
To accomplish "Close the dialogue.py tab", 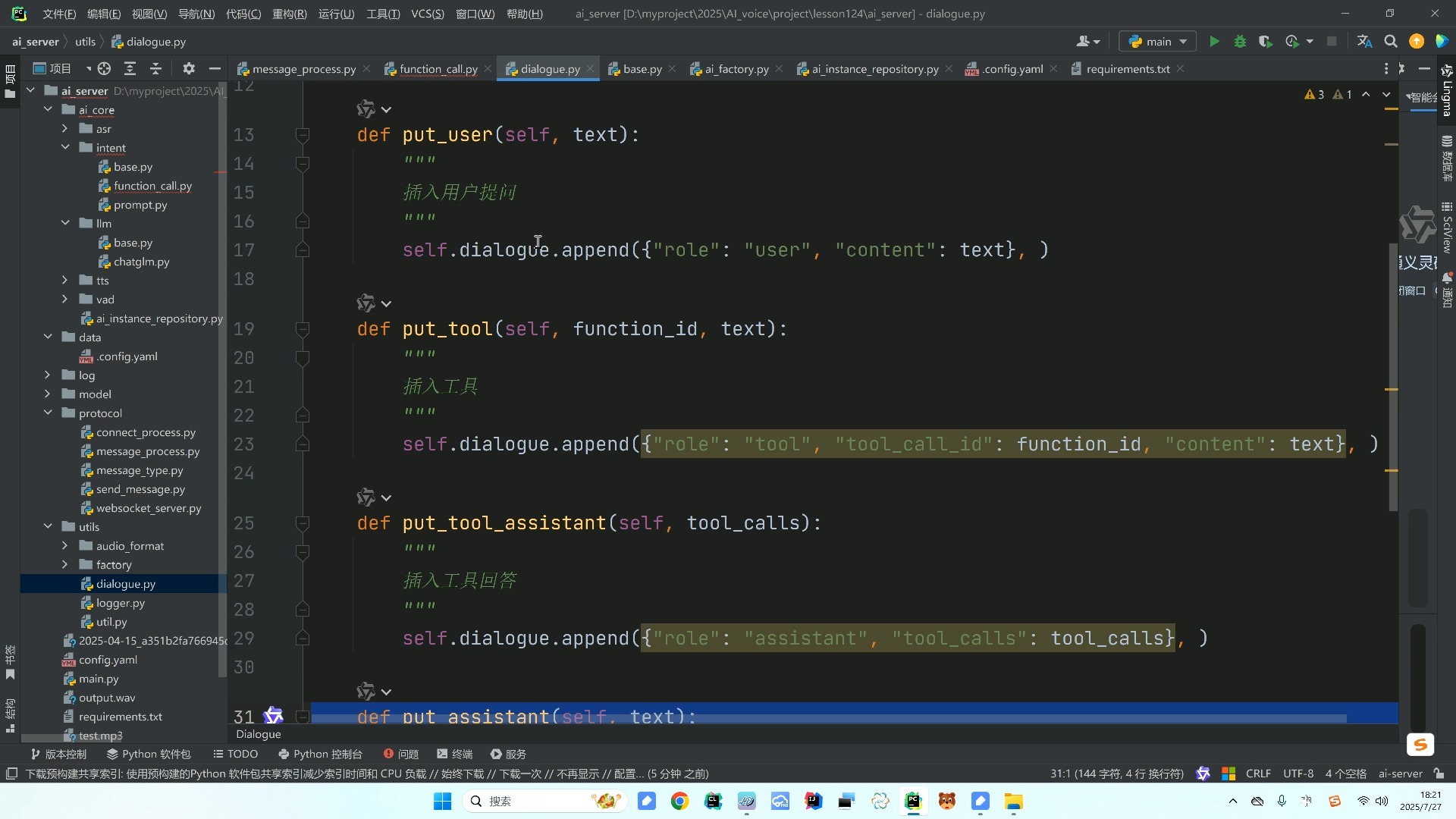I will click(590, 69).
